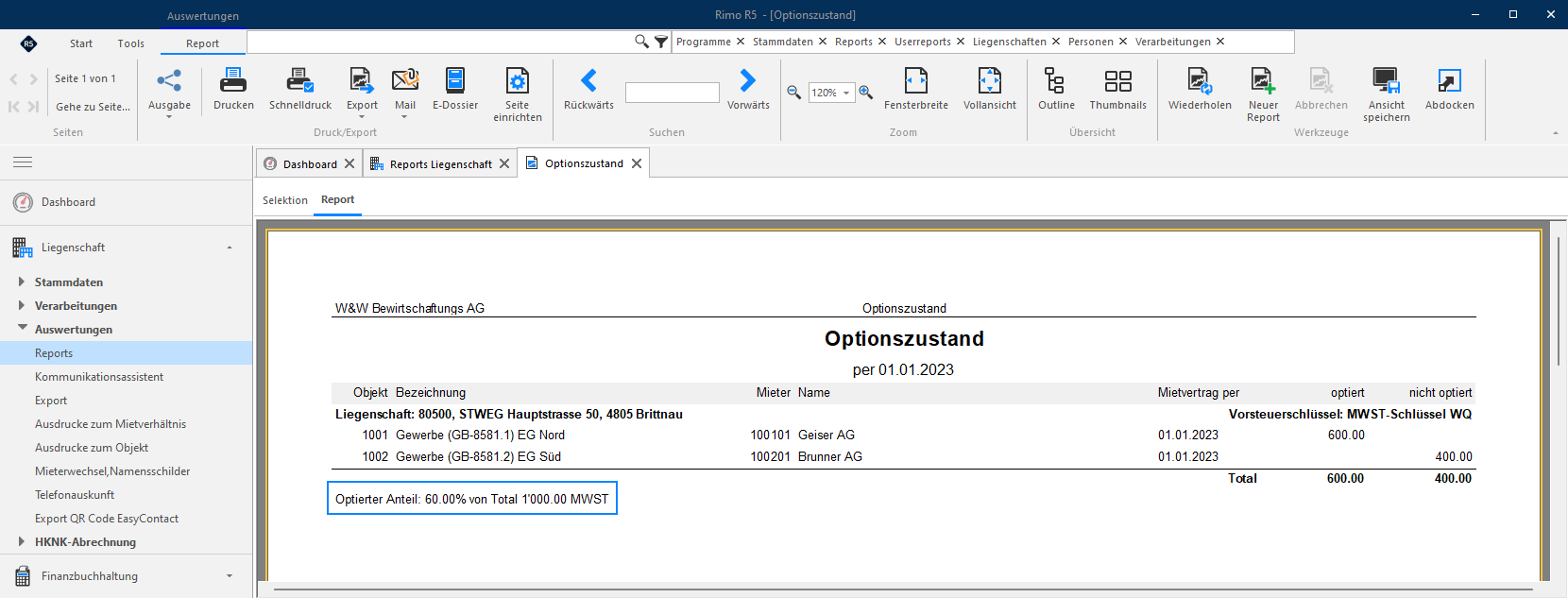The width and height of the screenshot is (1568, 598).
Task: Open the 120% zoom level dropdown
Action: [x=846, y=93]
